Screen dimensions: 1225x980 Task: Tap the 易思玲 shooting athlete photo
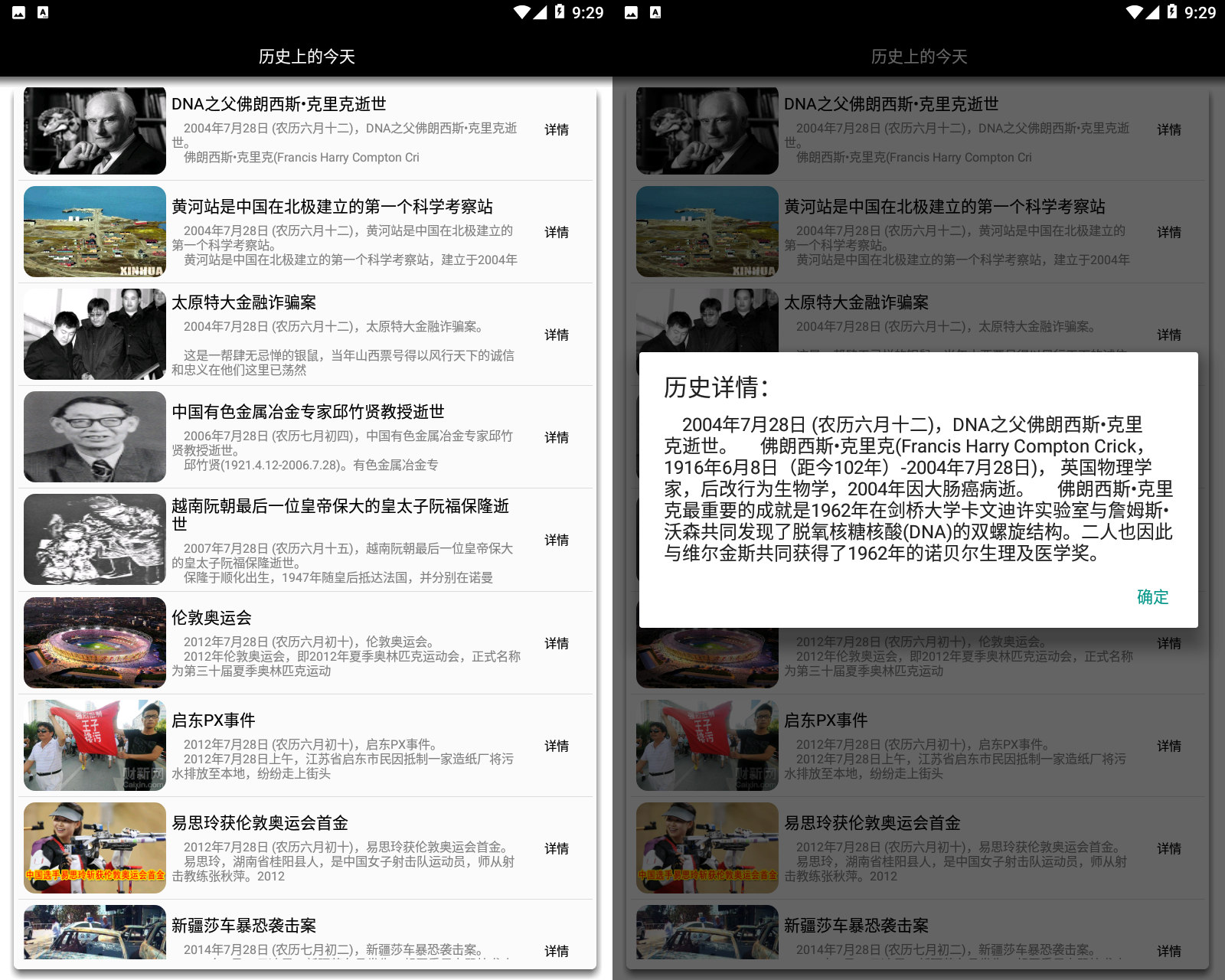point(93,848)
